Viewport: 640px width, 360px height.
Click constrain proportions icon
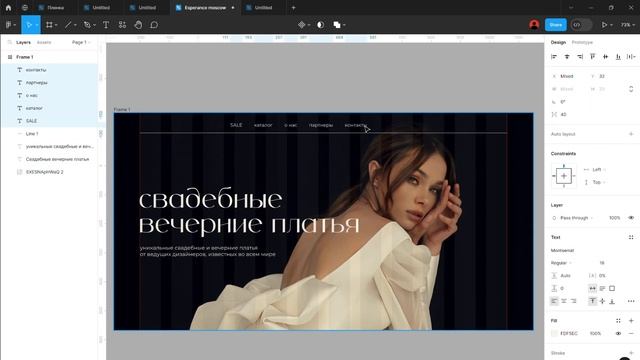coord(631,89)
